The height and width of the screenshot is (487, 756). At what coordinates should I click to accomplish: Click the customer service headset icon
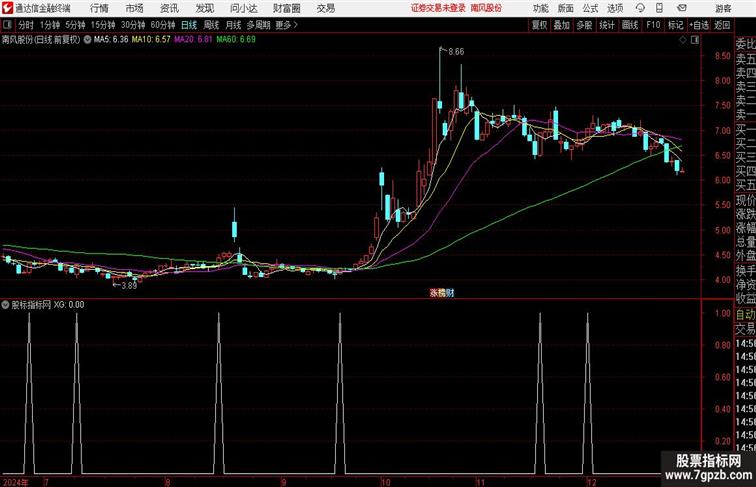point(640,8)
